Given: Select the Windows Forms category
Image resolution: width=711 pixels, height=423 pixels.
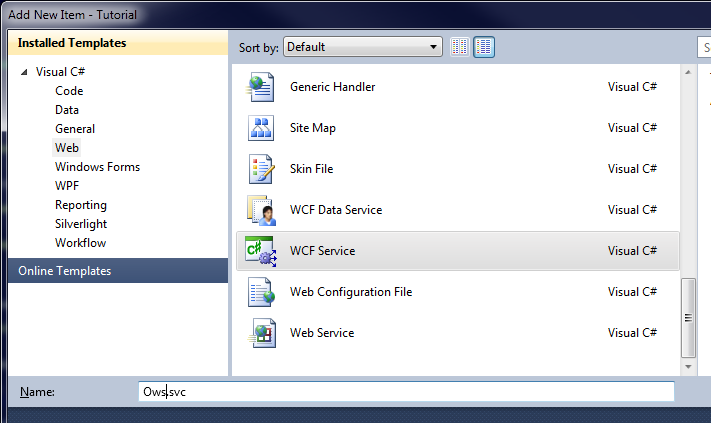Looking at the screenshot, I should [97, 167].
